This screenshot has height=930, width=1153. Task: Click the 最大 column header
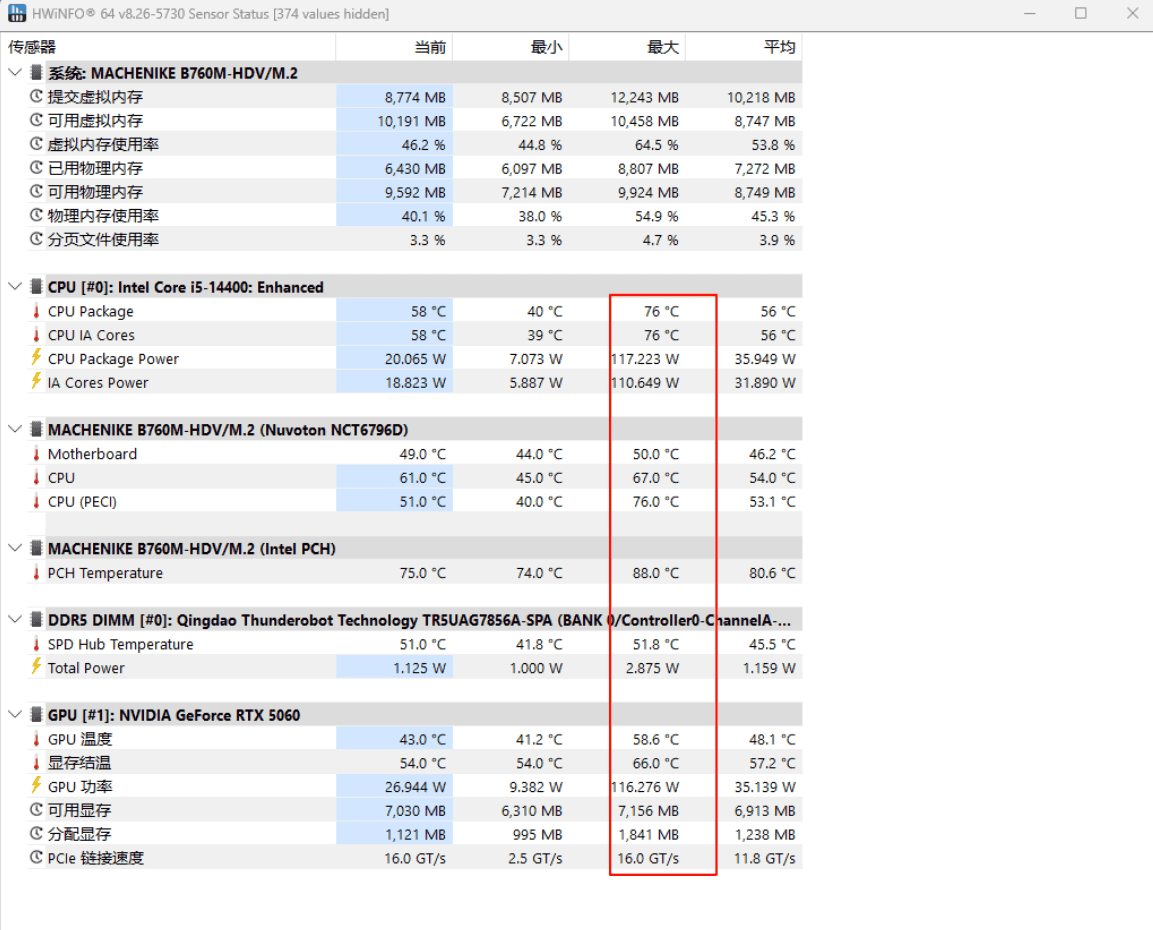pyautogui.click(x=627, y=47)
